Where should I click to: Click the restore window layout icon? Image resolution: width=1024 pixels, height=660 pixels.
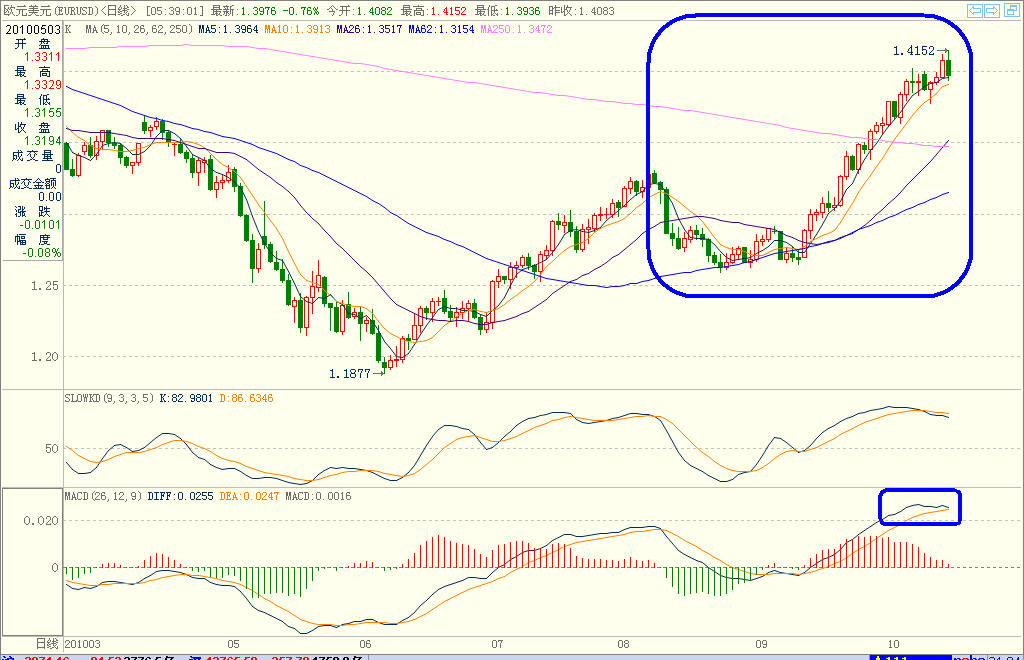(1010, 10)
